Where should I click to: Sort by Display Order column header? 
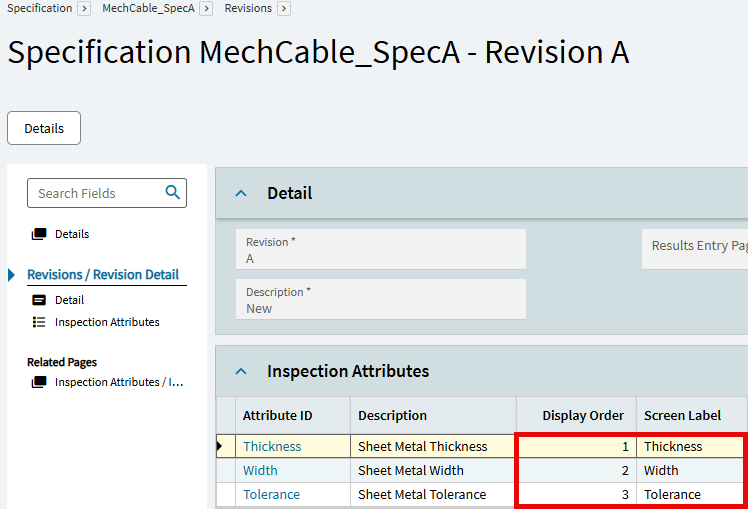582,415
